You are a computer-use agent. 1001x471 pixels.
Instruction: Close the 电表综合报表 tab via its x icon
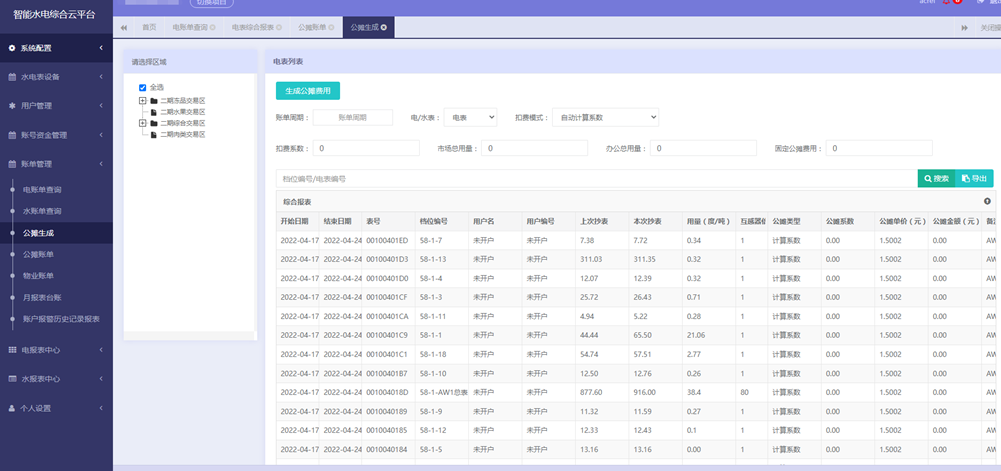click(280, 27)
